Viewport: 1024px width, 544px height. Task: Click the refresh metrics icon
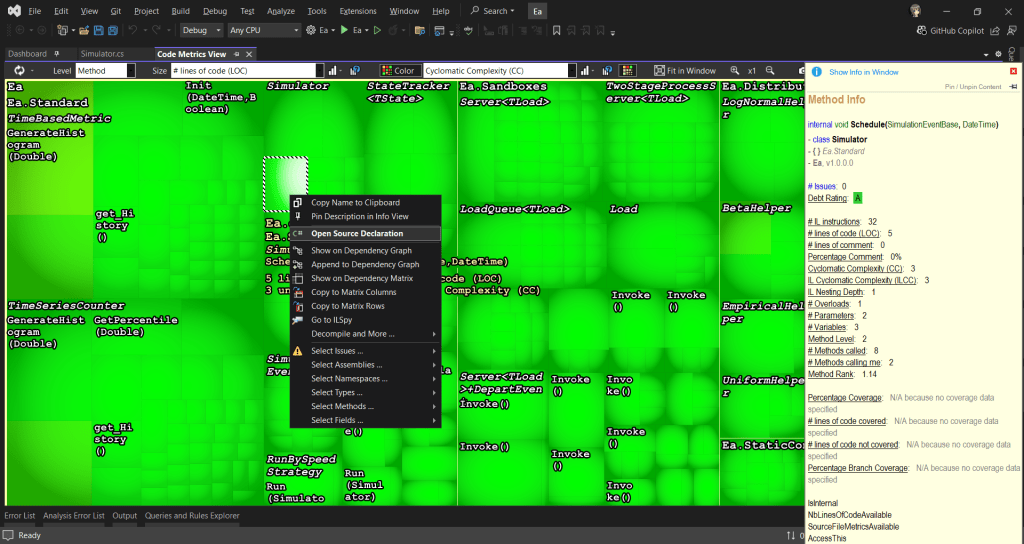pos(19,71)
